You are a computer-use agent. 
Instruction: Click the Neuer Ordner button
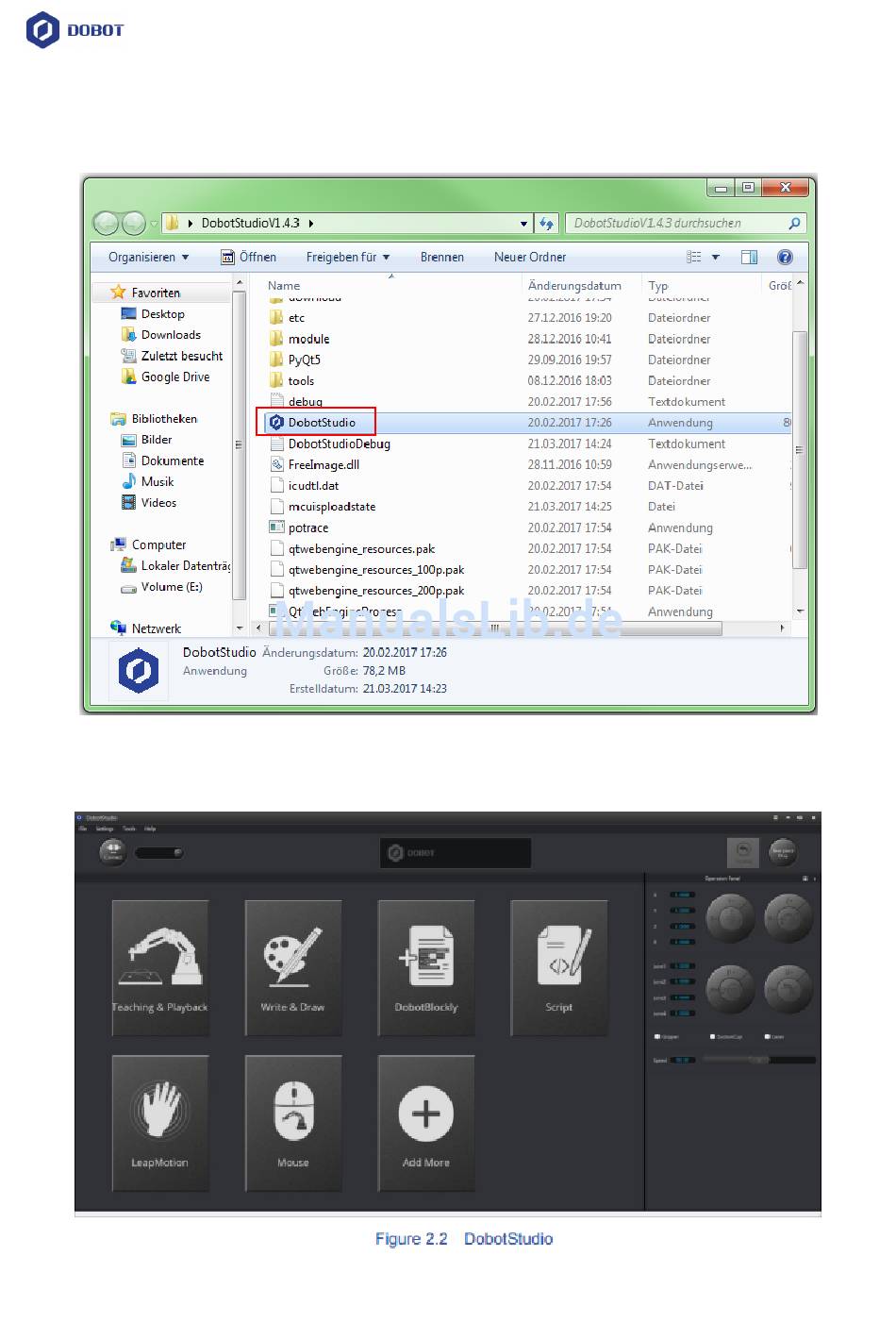point(530,257)
